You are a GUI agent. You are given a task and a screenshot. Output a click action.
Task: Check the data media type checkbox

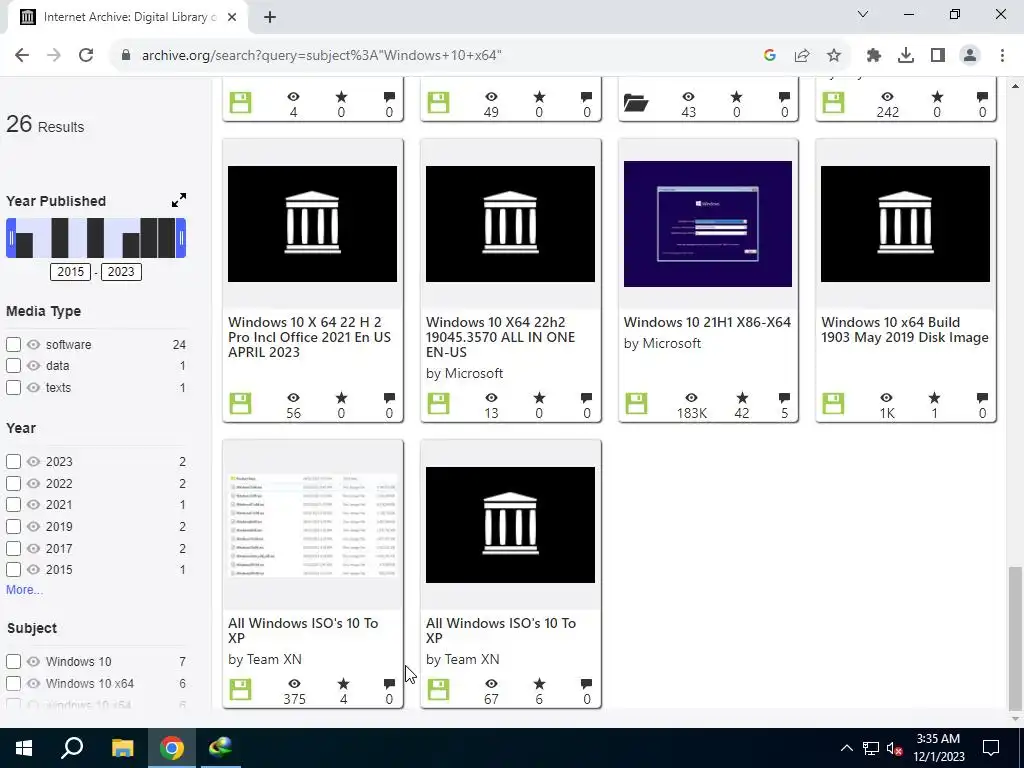click(x=13, y=366)
